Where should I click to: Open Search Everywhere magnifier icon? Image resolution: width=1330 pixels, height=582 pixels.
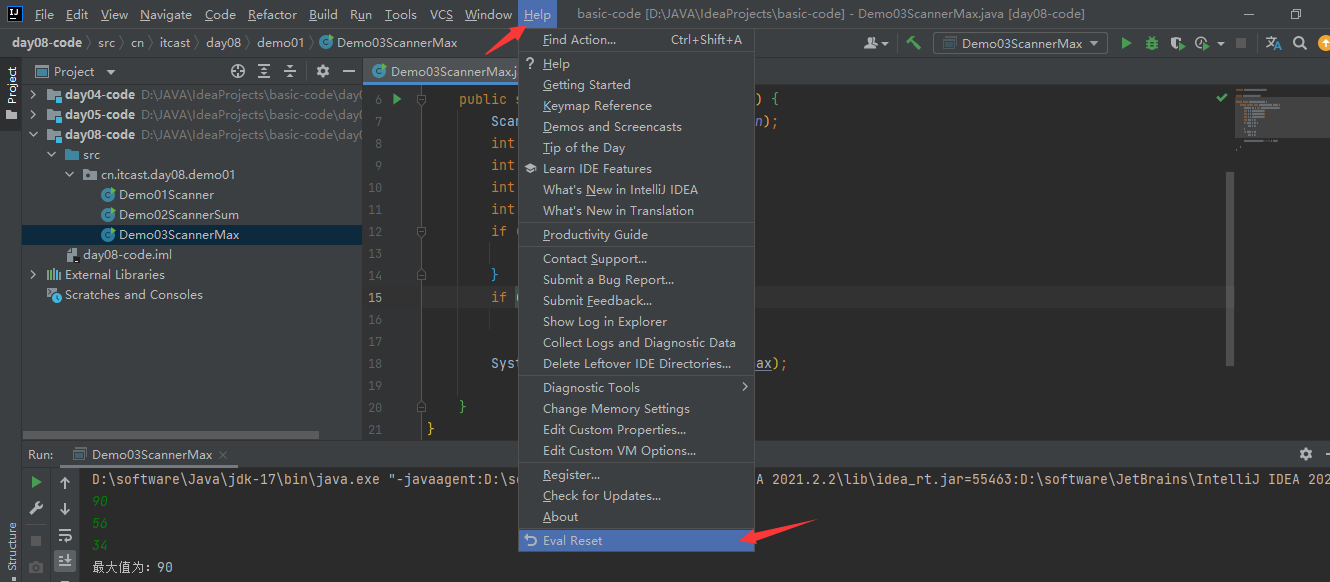click(x=1299, y=43)
